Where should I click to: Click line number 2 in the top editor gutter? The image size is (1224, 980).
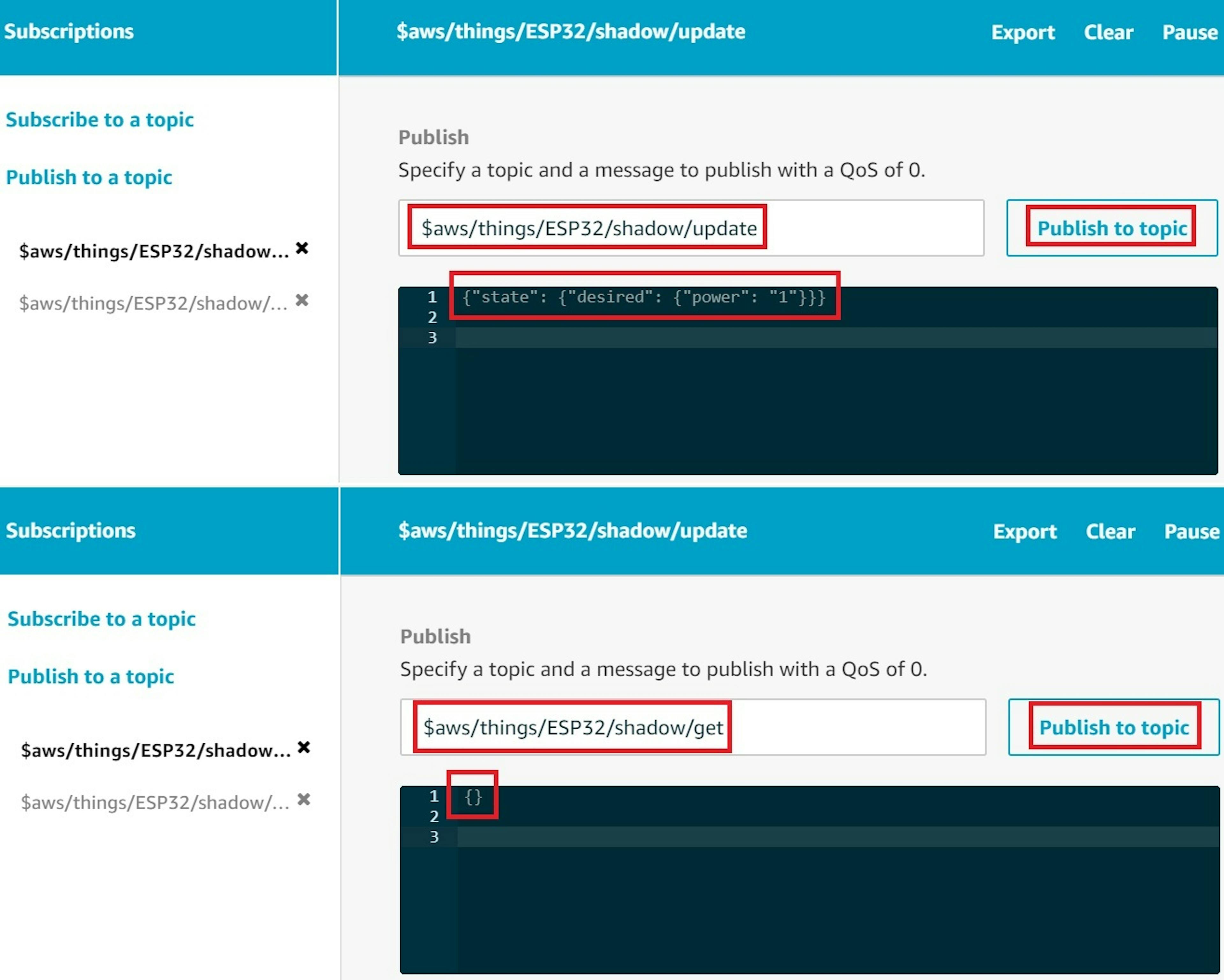pyautogui.click(x=433, y=317)
